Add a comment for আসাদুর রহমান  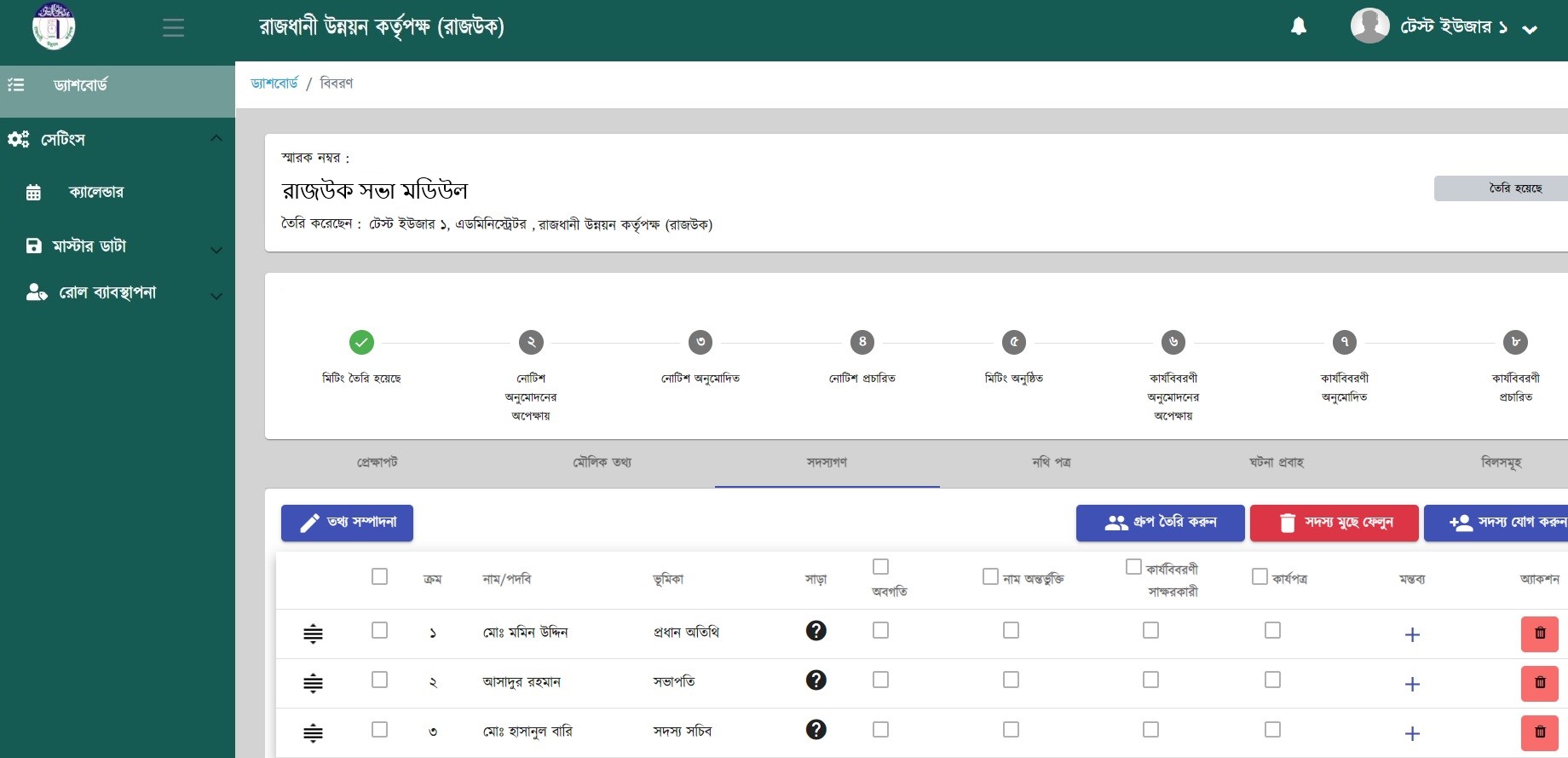(x=1412, y=684)
